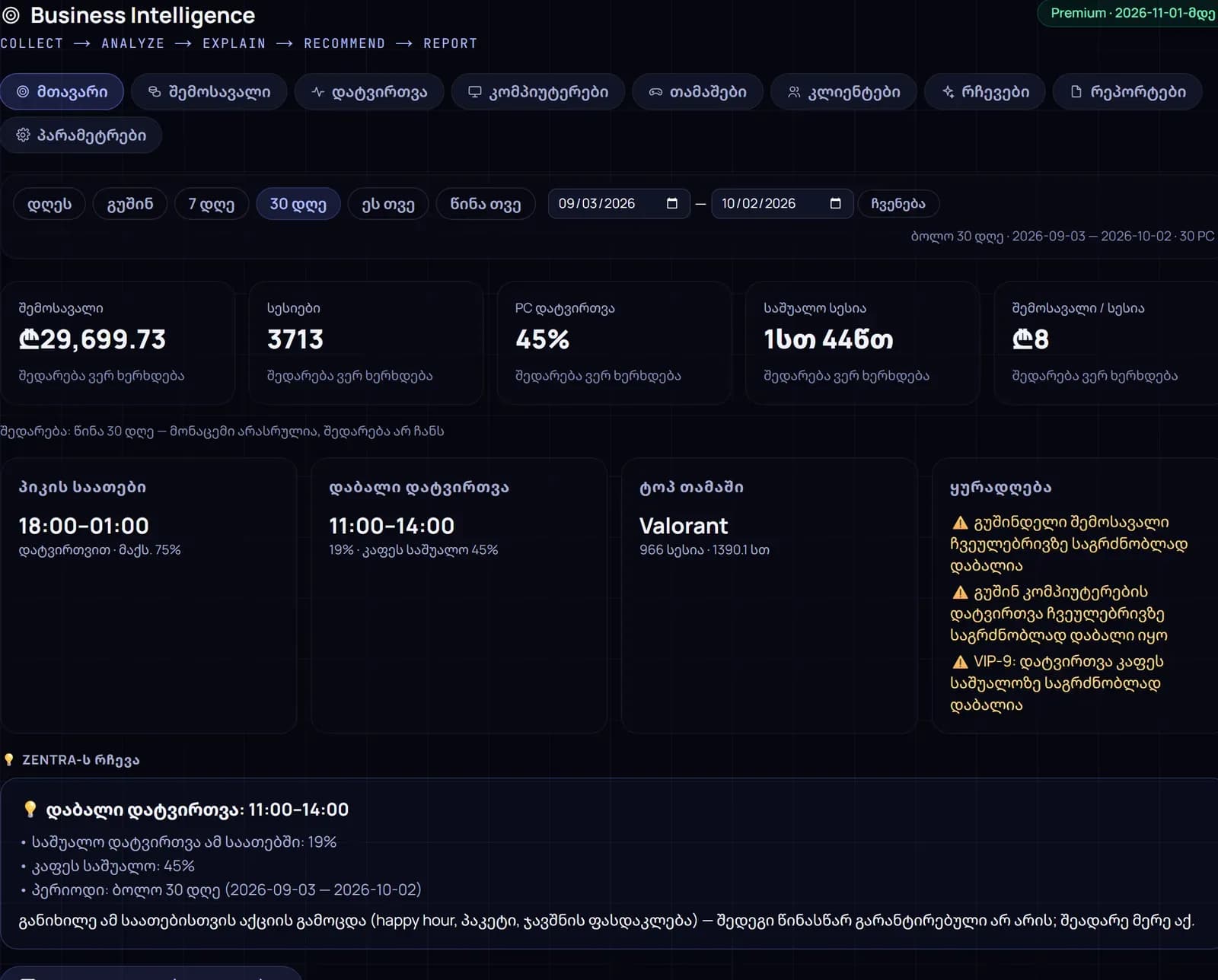Switch to the დატვირთვა tab
The image size is (1218, 980).
click(x=369, y=92)
